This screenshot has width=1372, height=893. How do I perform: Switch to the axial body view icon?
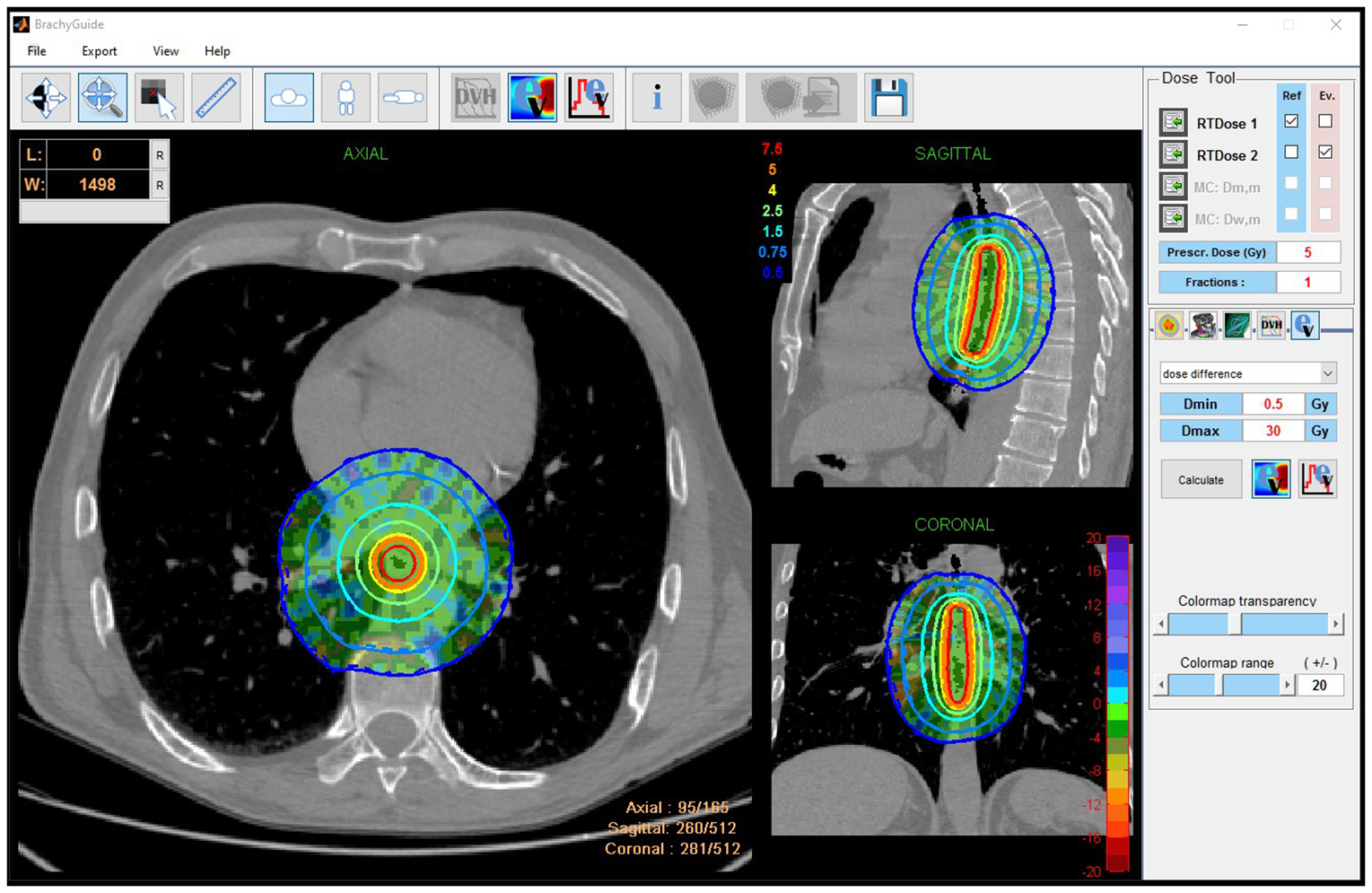(x=289, y=97)
